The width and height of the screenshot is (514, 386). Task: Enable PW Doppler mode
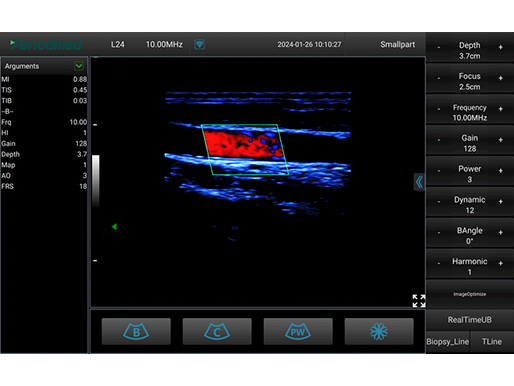298,331
